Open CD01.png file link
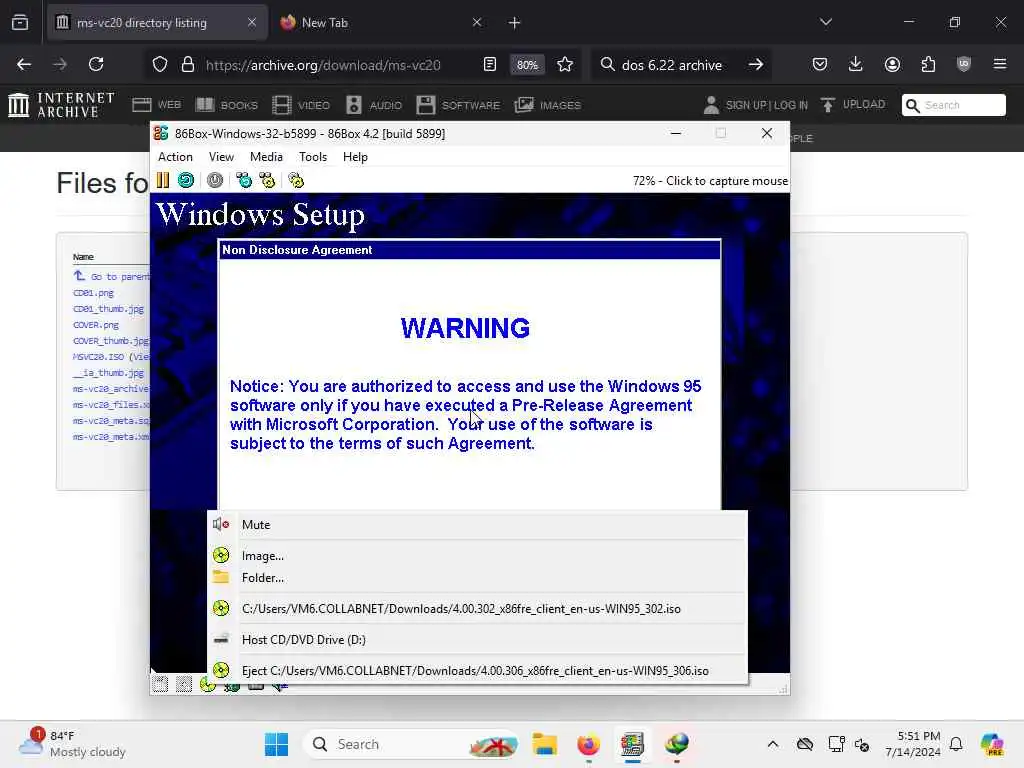 [93, 293]
